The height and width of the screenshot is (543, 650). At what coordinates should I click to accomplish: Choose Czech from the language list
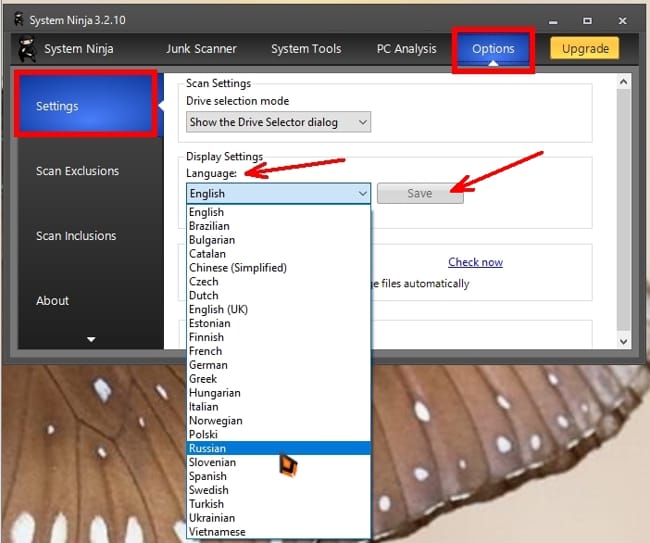278,281
